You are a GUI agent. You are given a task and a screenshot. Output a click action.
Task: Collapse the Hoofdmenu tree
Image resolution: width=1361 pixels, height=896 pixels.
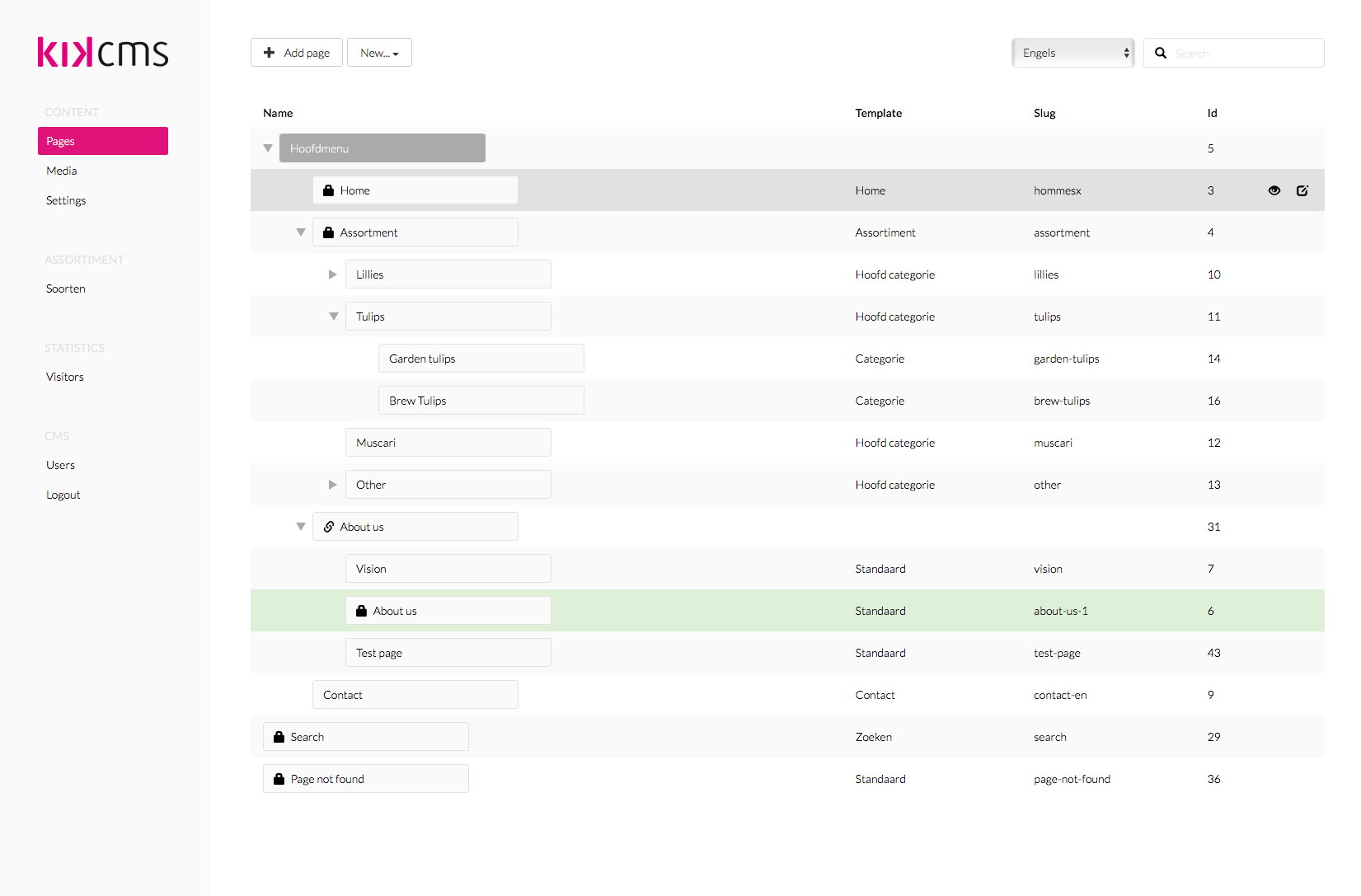[268, 148]
